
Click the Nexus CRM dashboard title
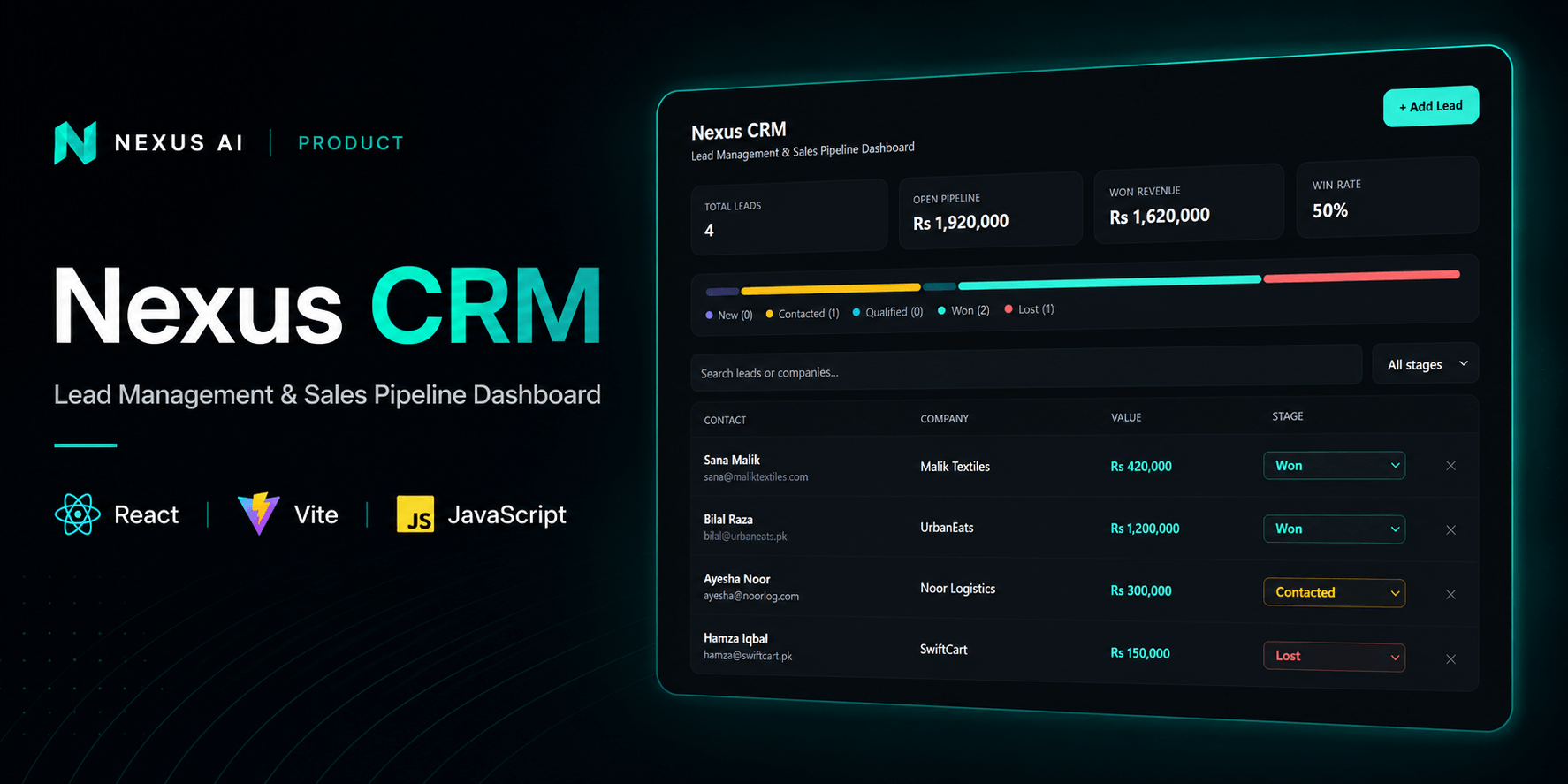point(739,132)
